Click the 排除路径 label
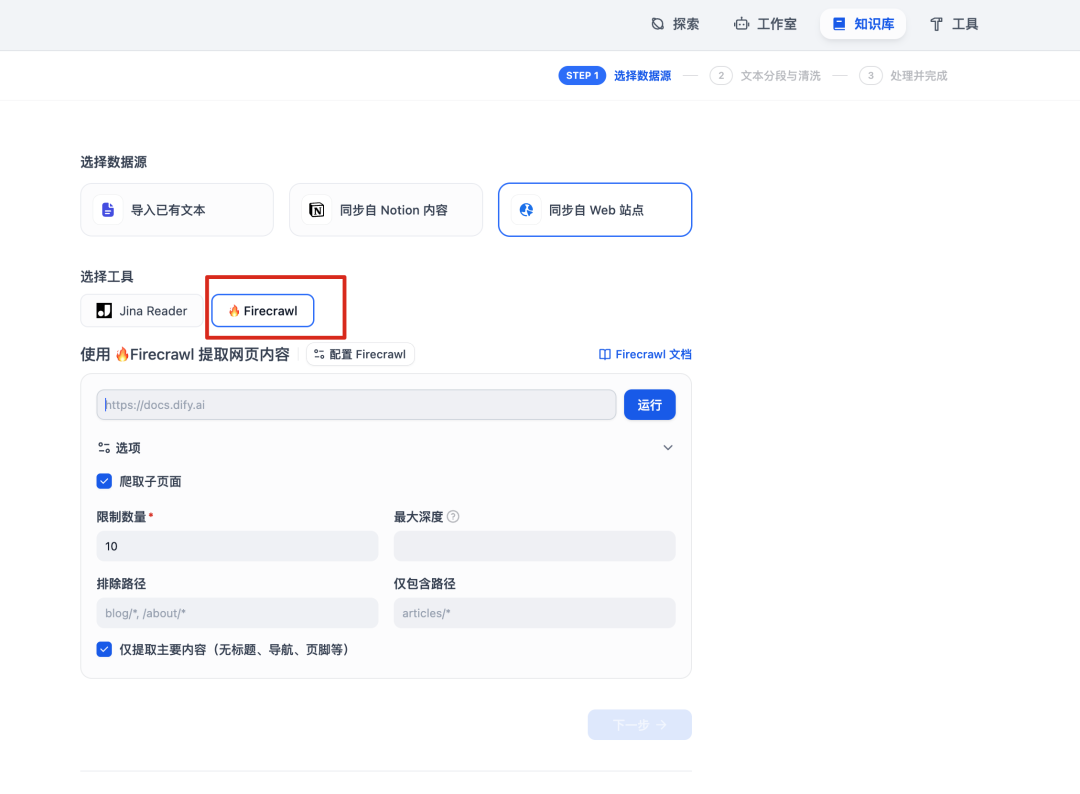Viewport: 1080px width, 794px height. coord(121,584)
